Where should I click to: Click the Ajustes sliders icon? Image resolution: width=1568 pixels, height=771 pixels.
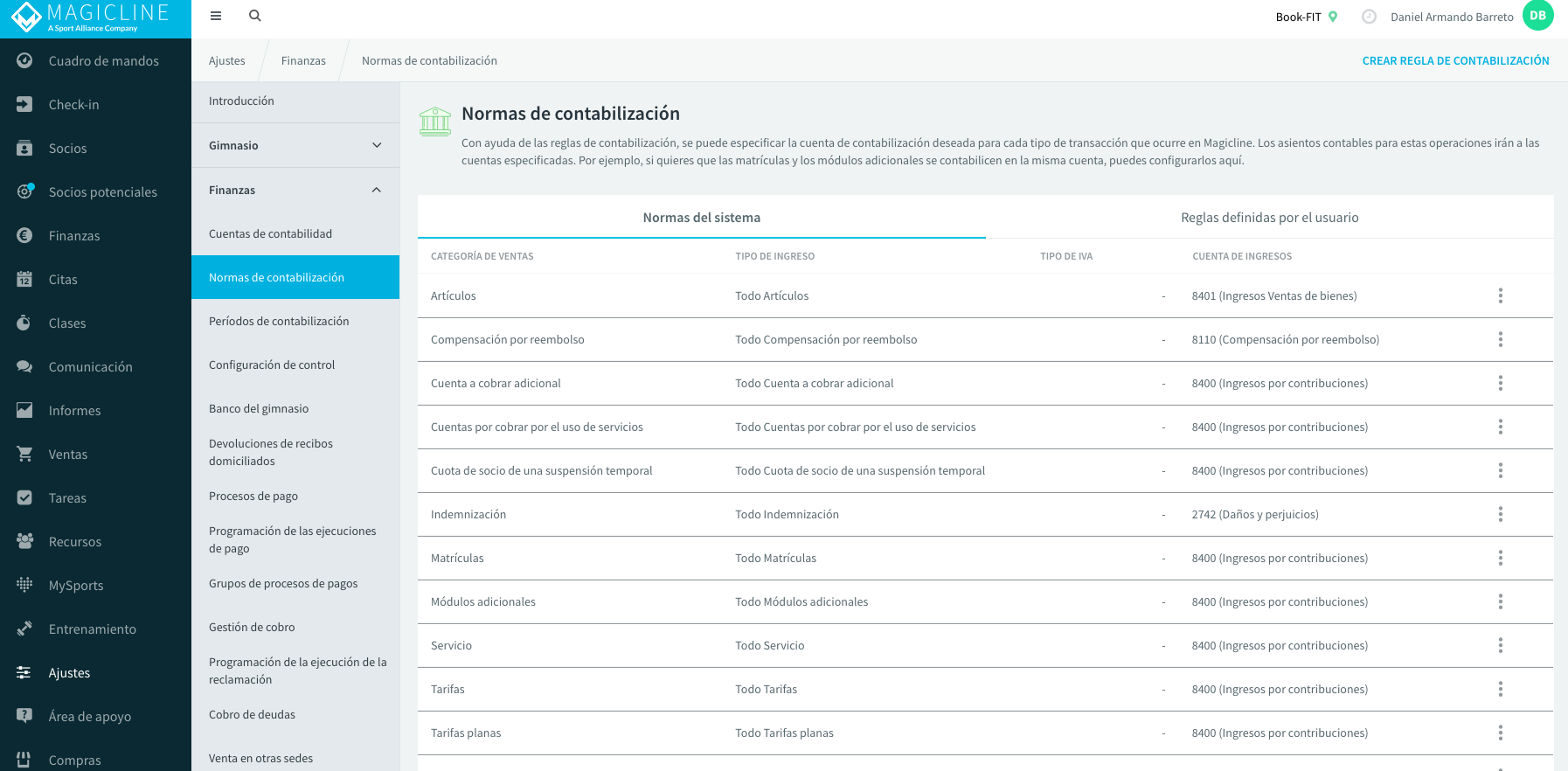pyautogui.click(x=24, y=672)
